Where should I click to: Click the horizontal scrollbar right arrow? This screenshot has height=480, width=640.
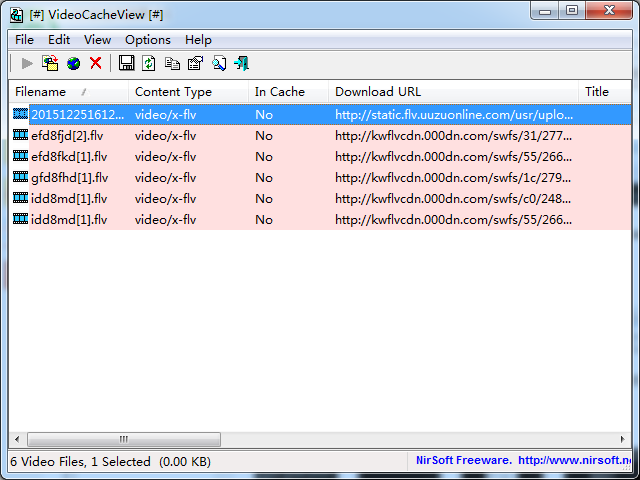coord(621,440)
